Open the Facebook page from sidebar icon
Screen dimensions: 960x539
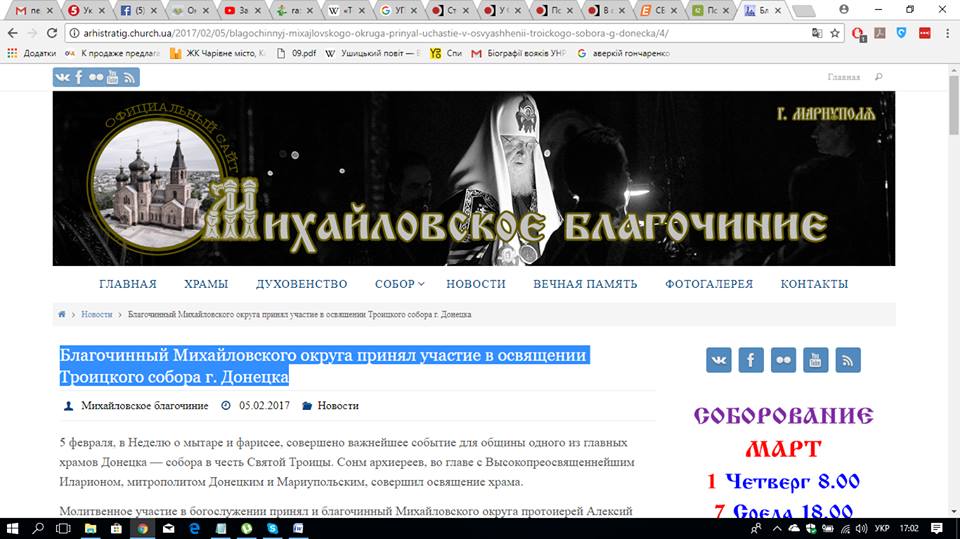(751, 360)
